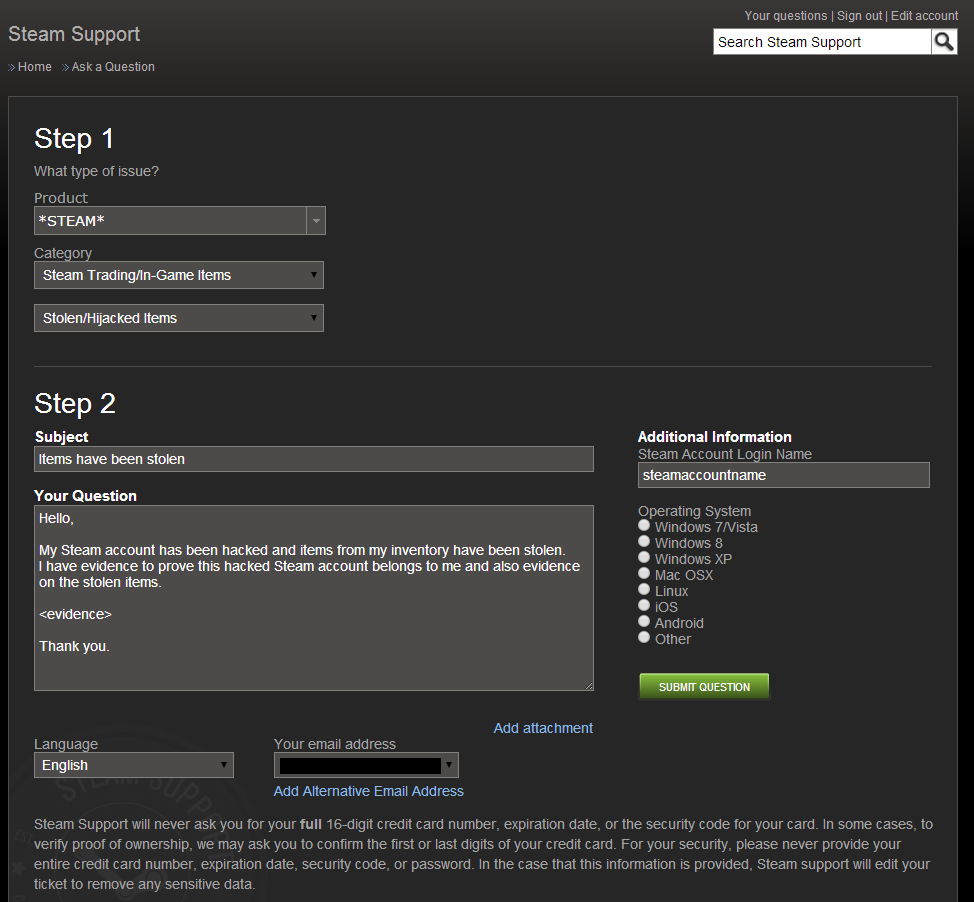Click the Operating System label
Screen dimensions: 974x902
694,511
